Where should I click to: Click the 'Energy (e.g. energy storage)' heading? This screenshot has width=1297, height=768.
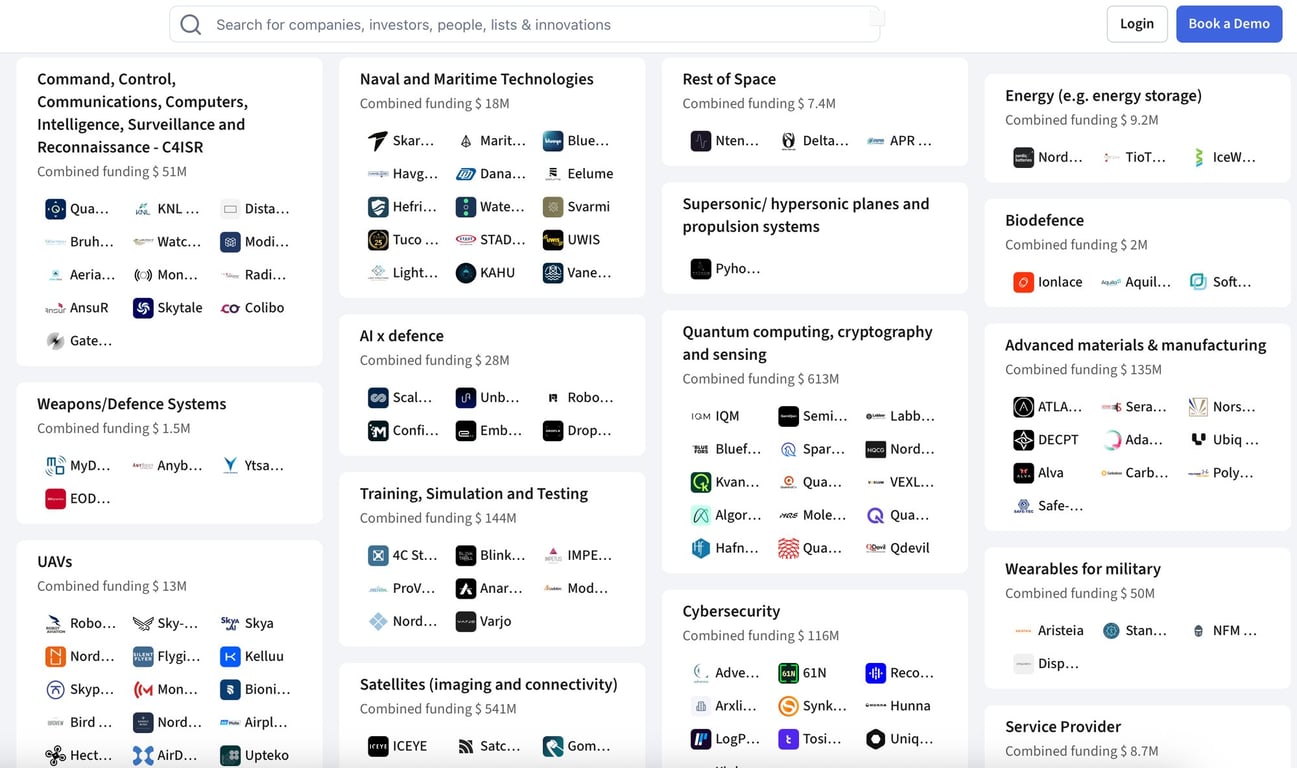click(x=1104, y=96)
